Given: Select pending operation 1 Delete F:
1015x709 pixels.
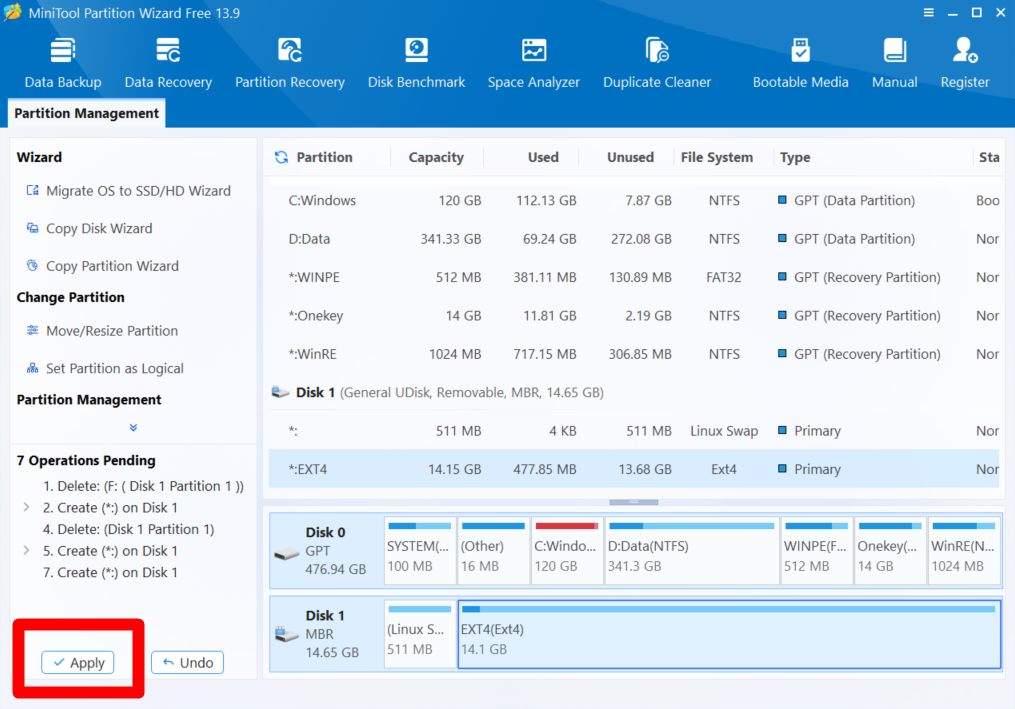Looking at the screenshot, I should (143, 486).
